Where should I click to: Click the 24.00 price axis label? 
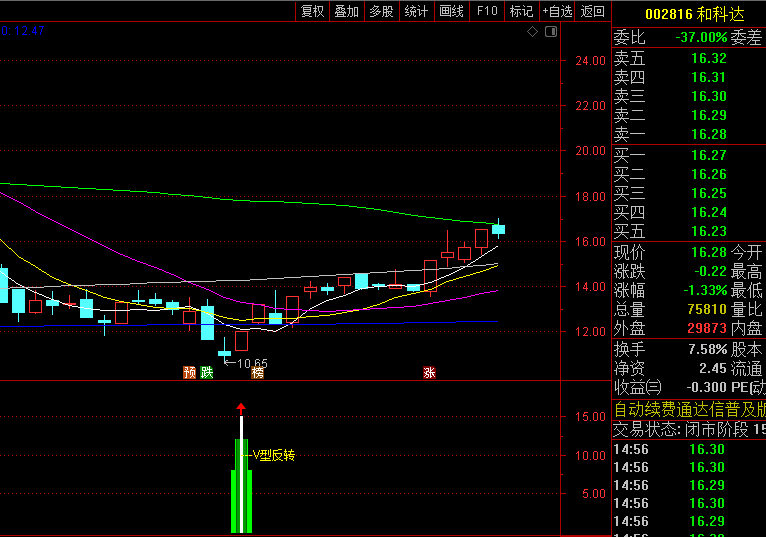(x=590, y=61)
